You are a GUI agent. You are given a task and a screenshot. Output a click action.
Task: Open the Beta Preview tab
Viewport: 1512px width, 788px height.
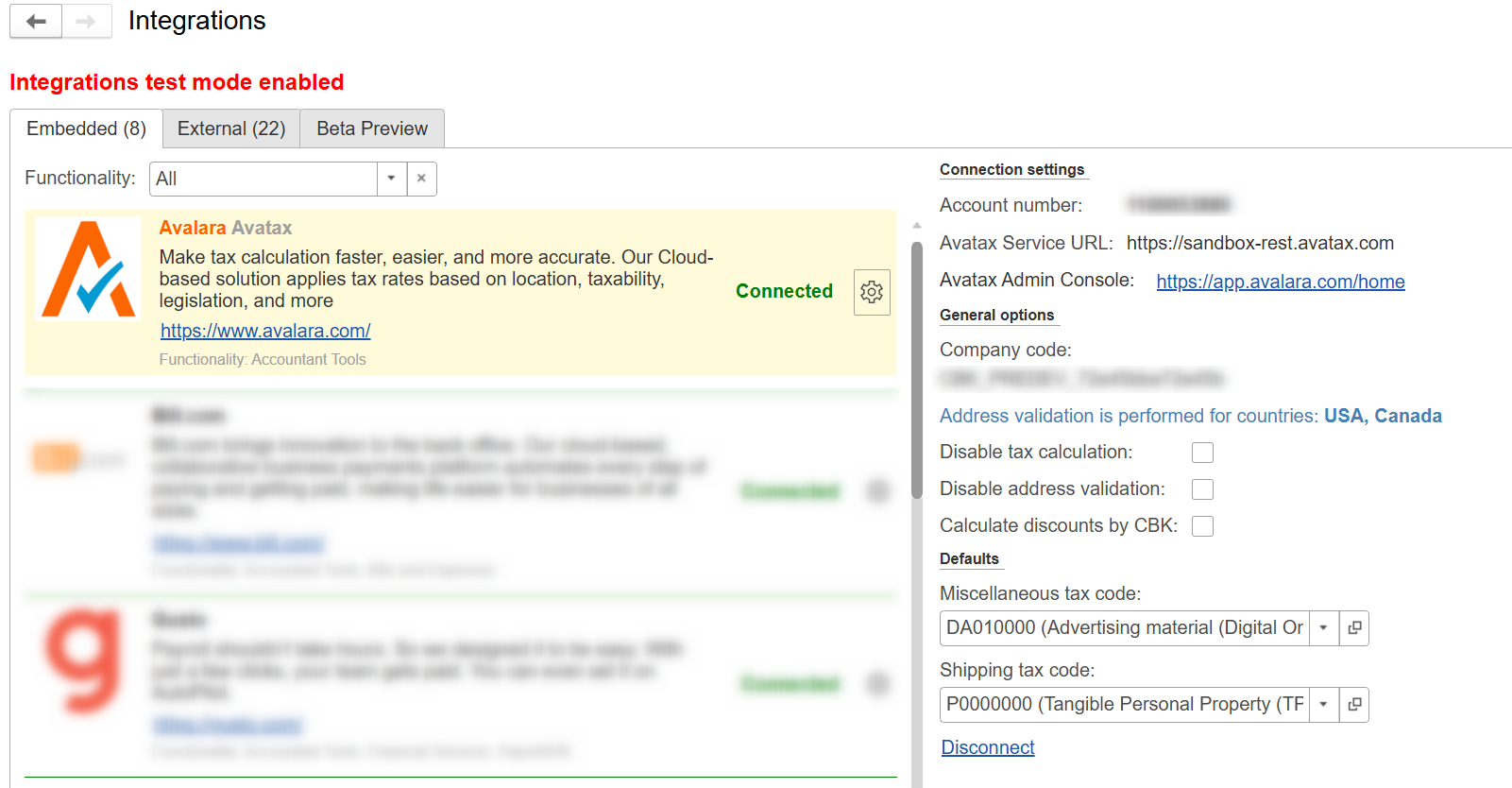coord(372,129)
